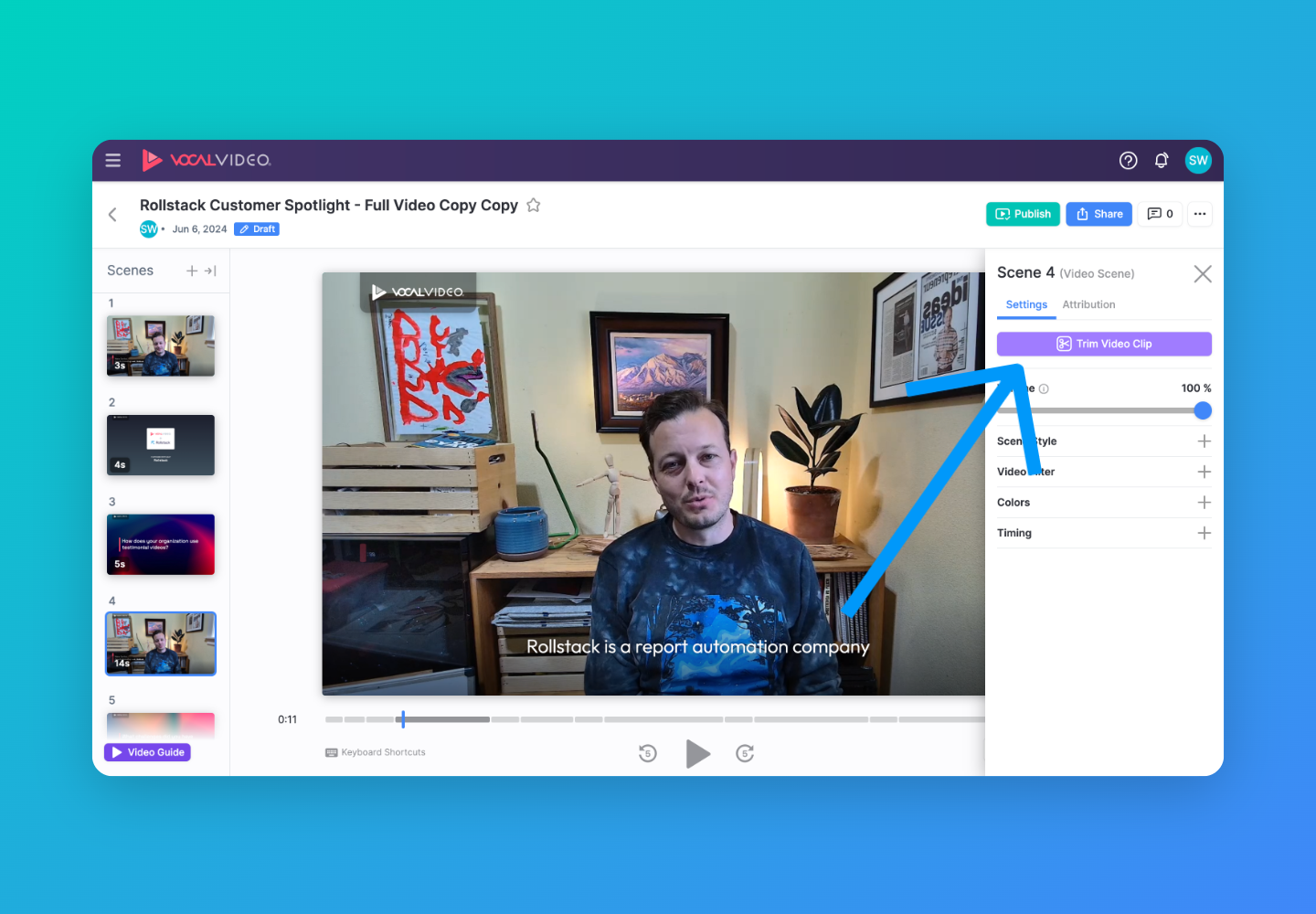Image resolution: width=1316 pixels, height=914 pixels.
Task: Select scene 1 thumbnail
Action: [161, 345]
